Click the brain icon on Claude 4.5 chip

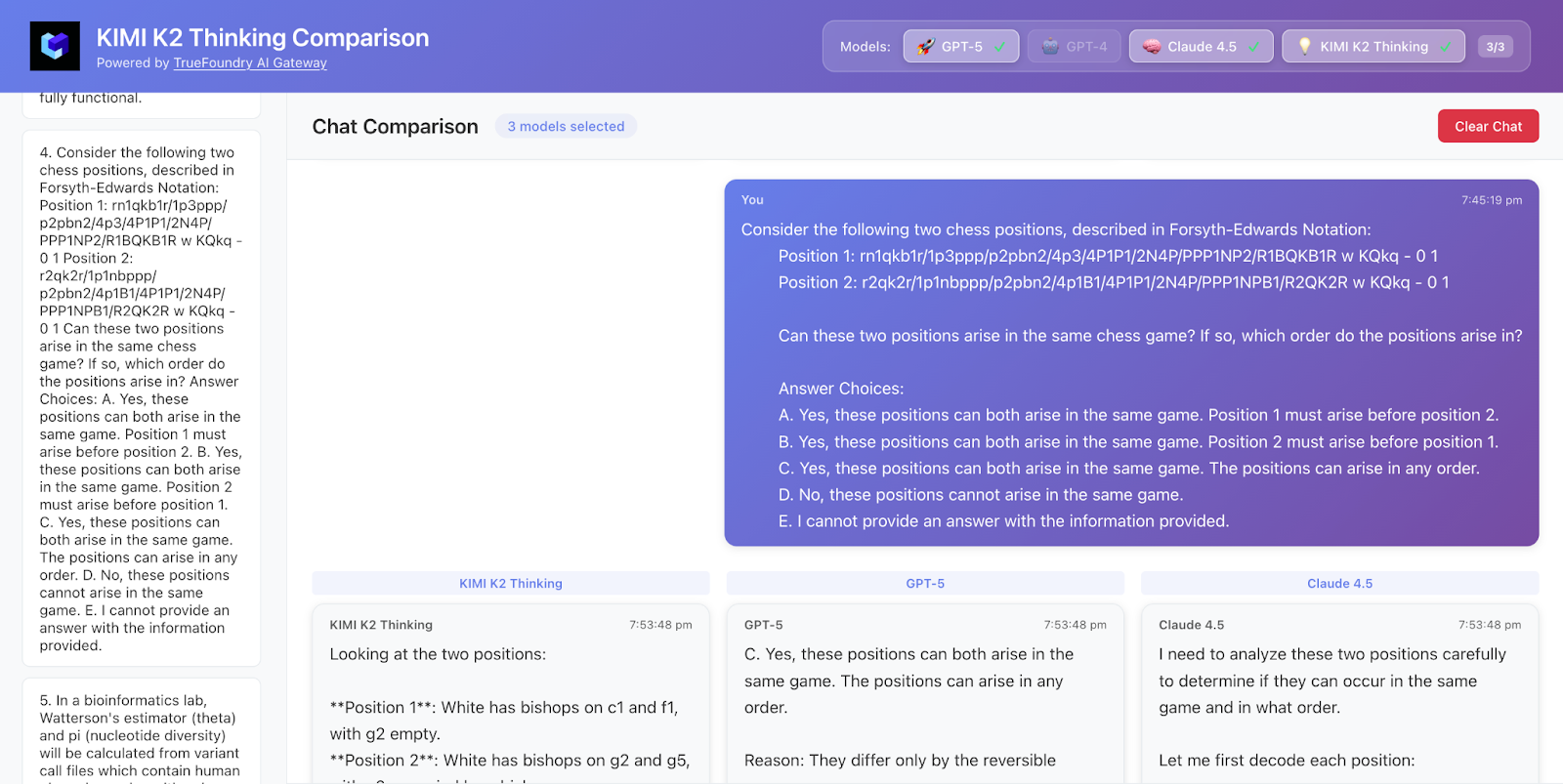(x=1152, y=46)
